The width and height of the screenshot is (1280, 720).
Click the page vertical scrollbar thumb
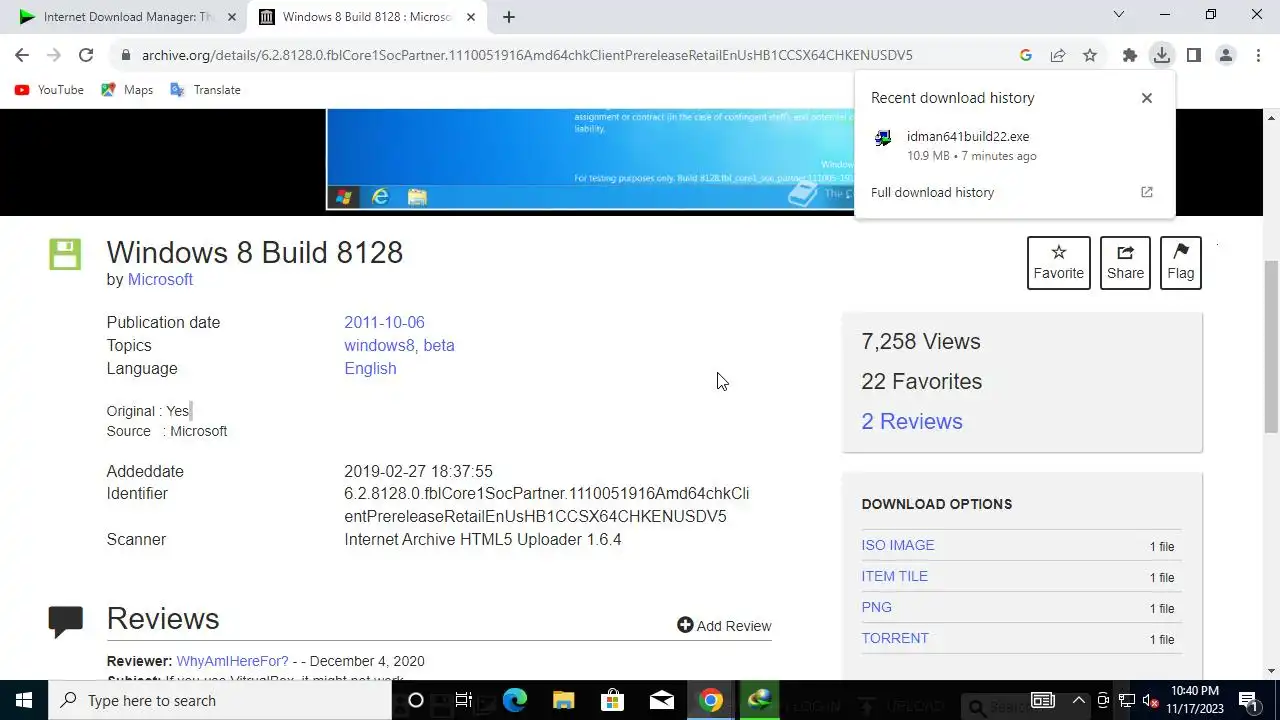[x=1271, y=345]
